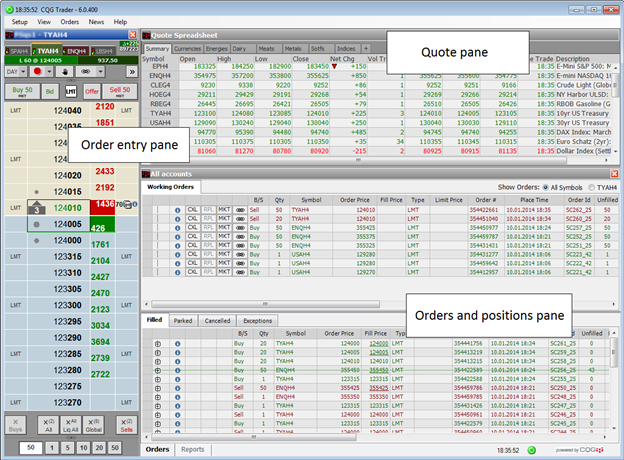
Task: Click the LMT order type box between Bid and Offer
Action: (71, 92)
